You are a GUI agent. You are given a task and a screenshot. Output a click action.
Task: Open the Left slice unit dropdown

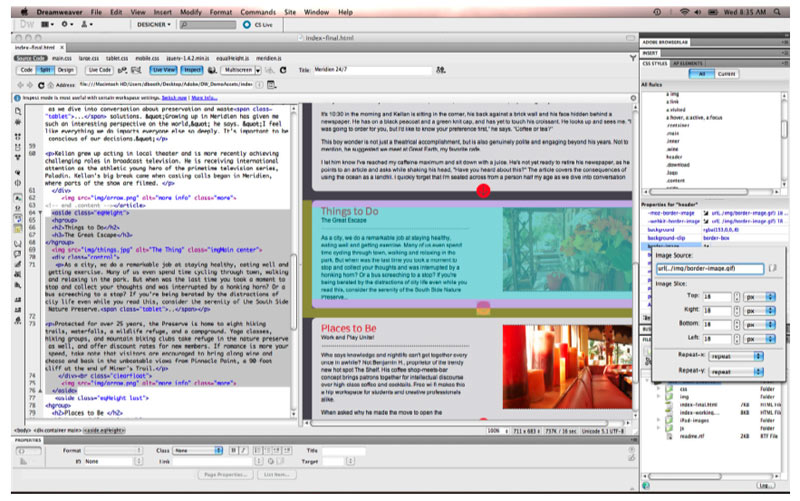760,338
